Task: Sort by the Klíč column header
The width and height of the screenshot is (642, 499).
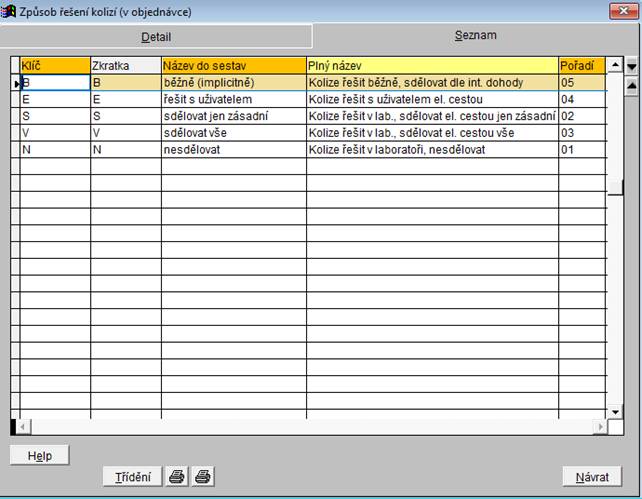Action: (55, 65)
